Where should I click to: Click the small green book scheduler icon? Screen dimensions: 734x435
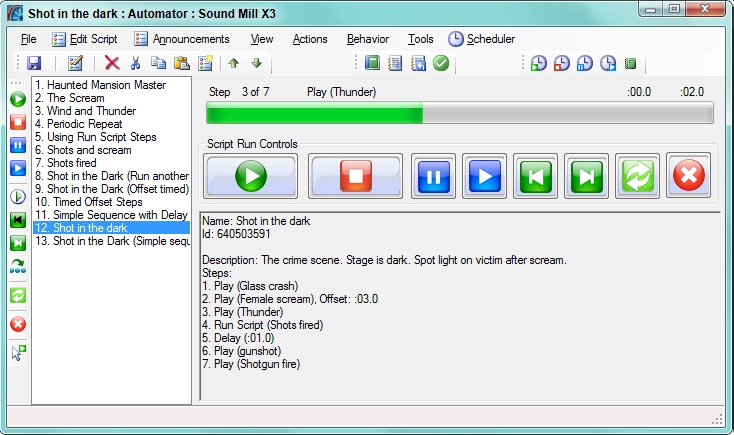631,63
